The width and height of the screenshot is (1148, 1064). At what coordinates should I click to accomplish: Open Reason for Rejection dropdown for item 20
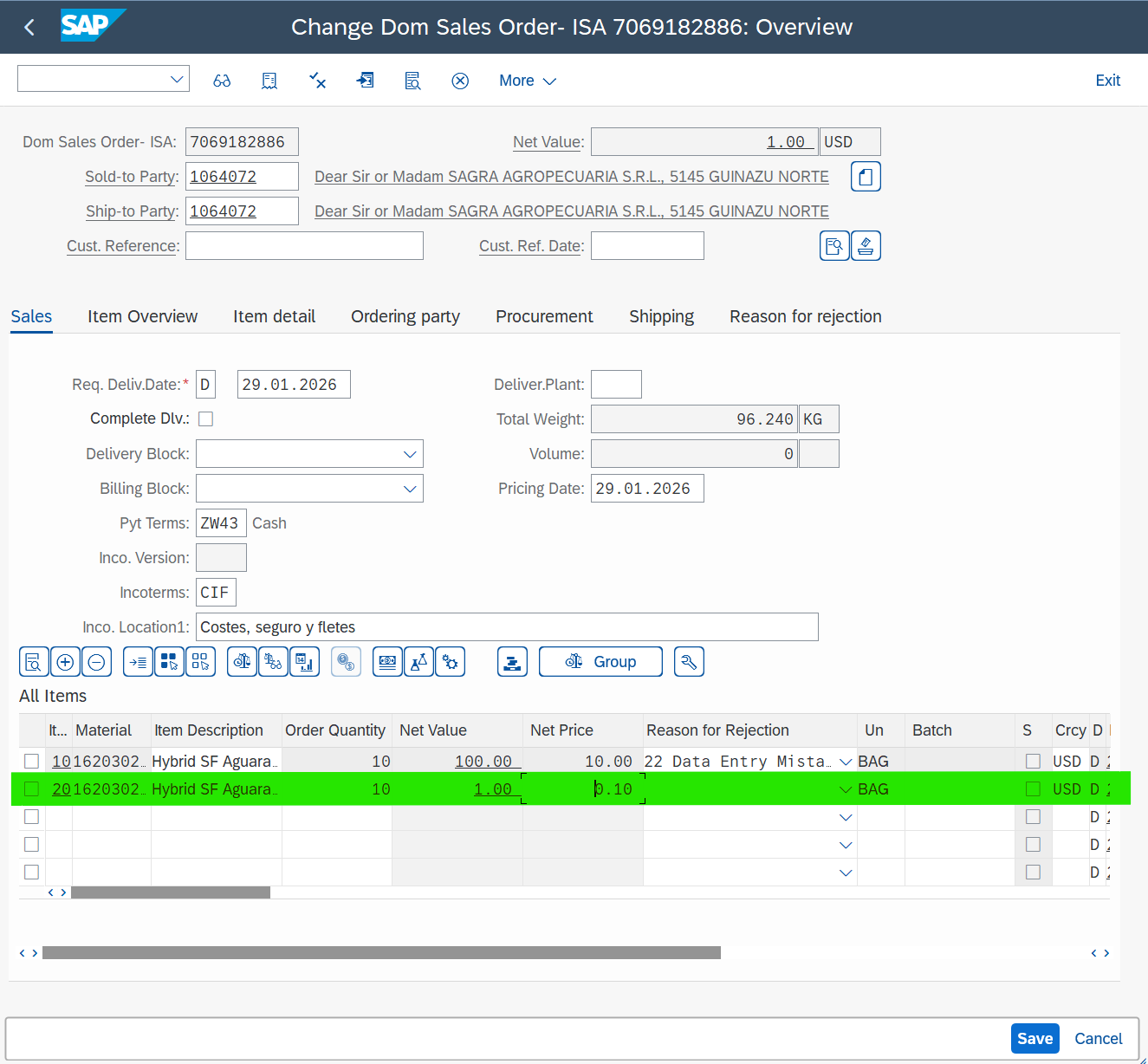[846, 789]
